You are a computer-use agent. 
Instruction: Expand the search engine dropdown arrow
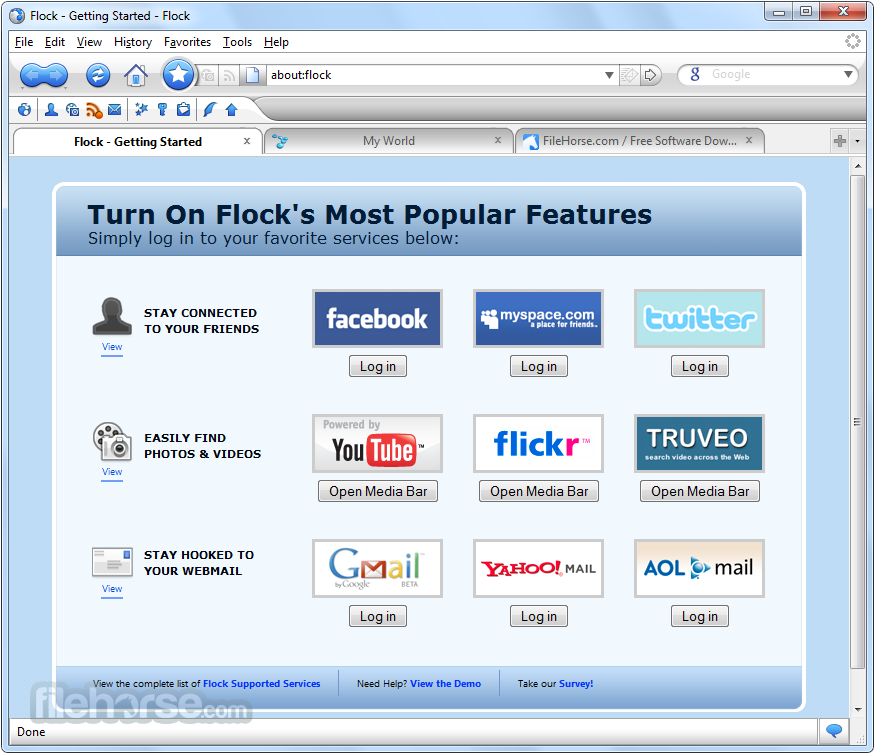tap(848, 74)
